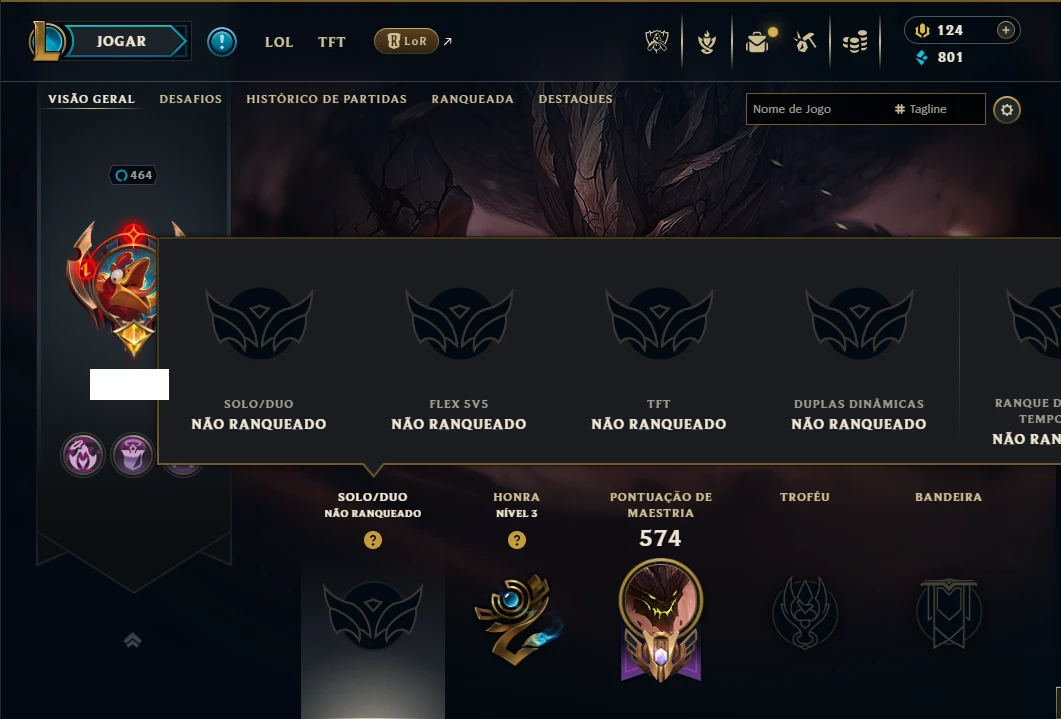Open Legends of Runeterra LoR link
Viewport: 1061px width, 719px height.
407,41
